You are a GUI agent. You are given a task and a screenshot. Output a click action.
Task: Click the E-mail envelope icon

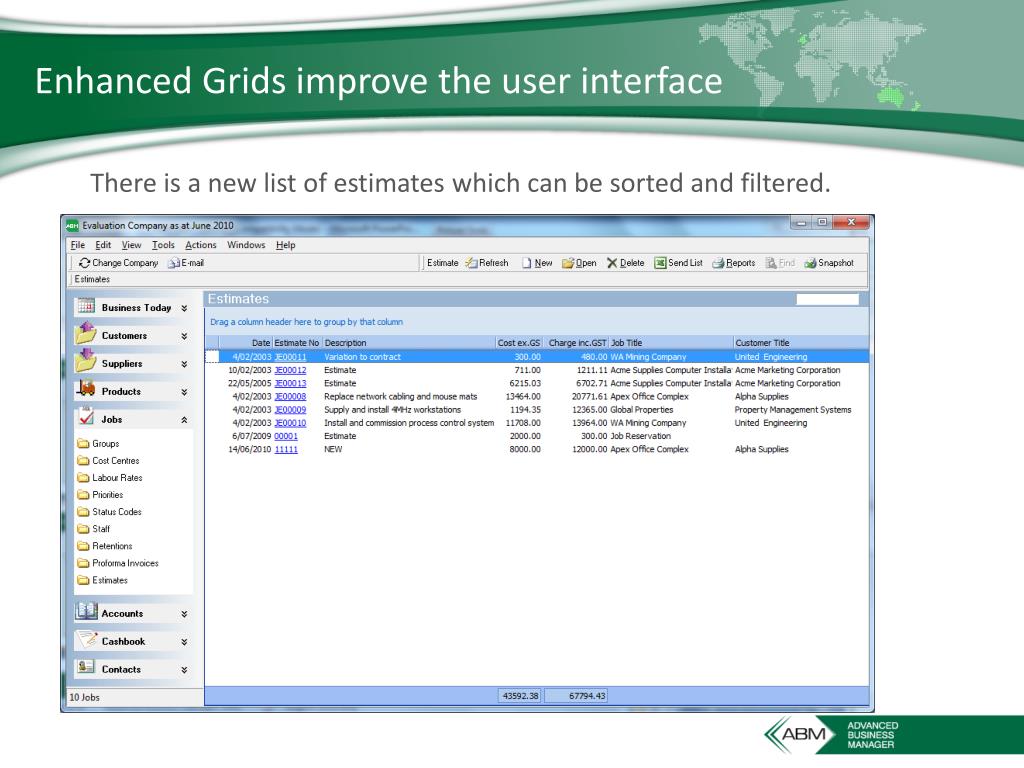pos(174,263)
